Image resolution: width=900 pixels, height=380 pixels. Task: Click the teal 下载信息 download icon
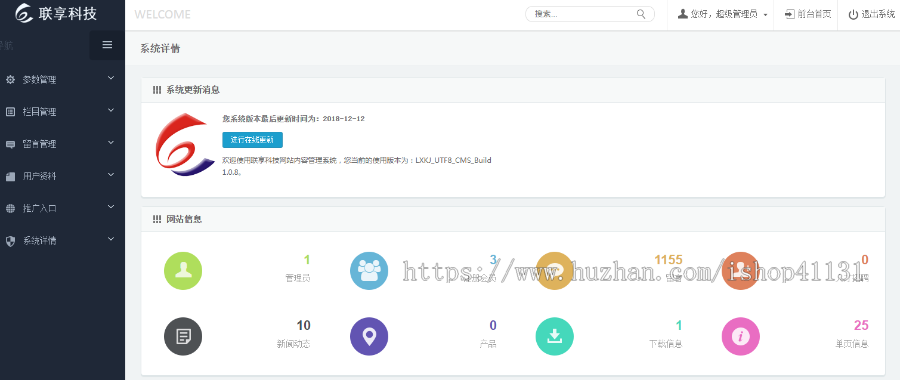coord(554,336)
